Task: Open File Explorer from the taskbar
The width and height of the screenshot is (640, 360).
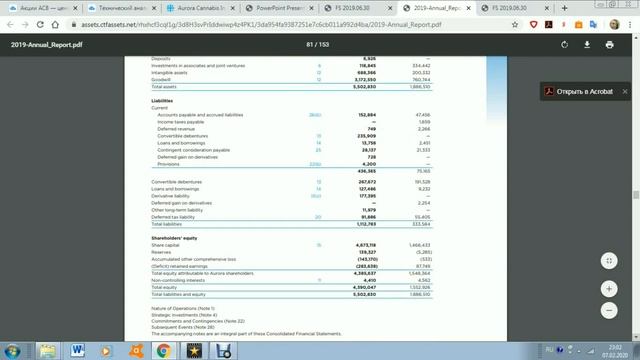Action: tap(48, 351)
